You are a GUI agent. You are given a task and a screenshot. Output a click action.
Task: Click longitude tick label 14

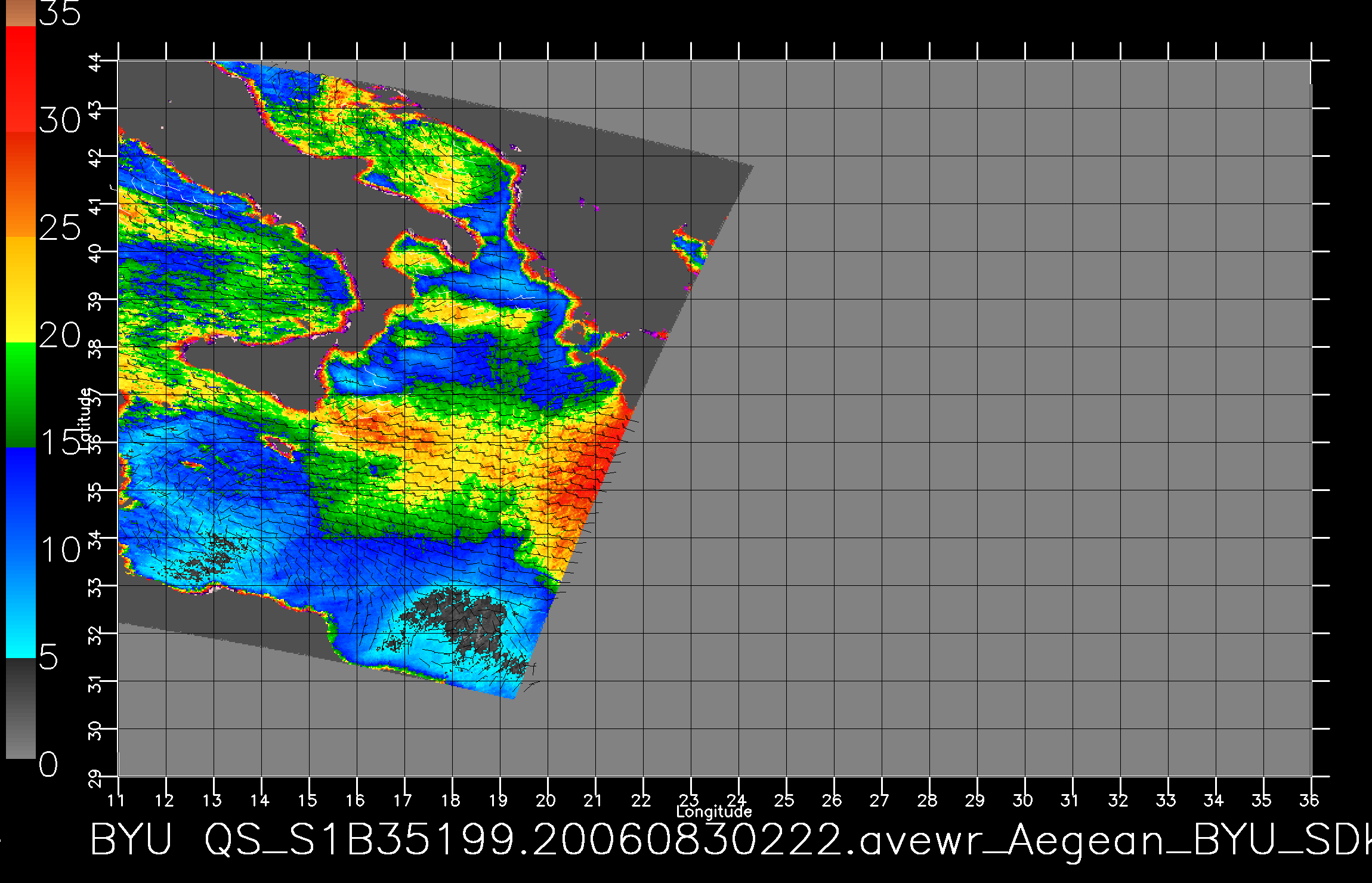259,800
